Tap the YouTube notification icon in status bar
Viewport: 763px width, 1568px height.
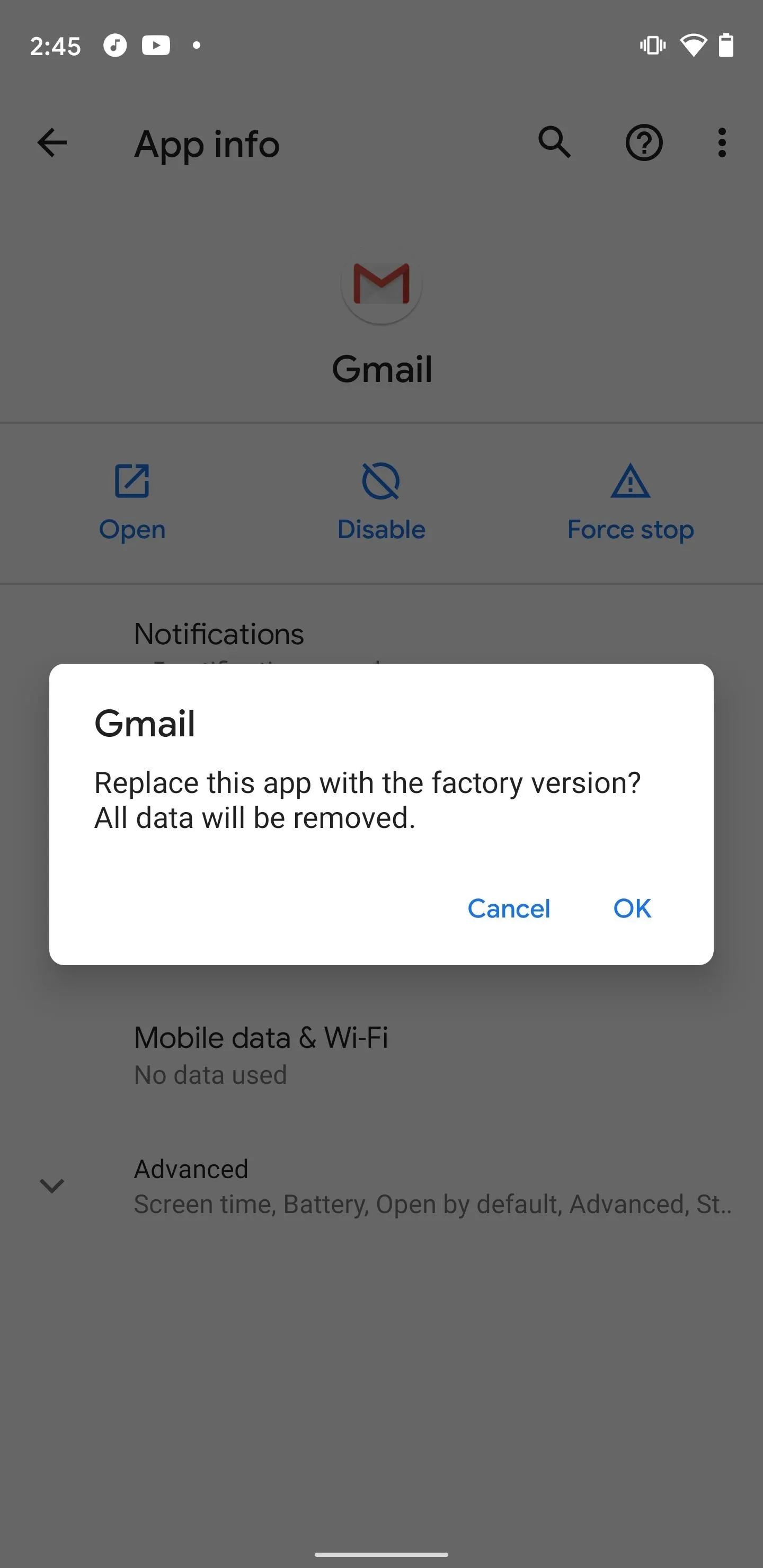(156, 45)
